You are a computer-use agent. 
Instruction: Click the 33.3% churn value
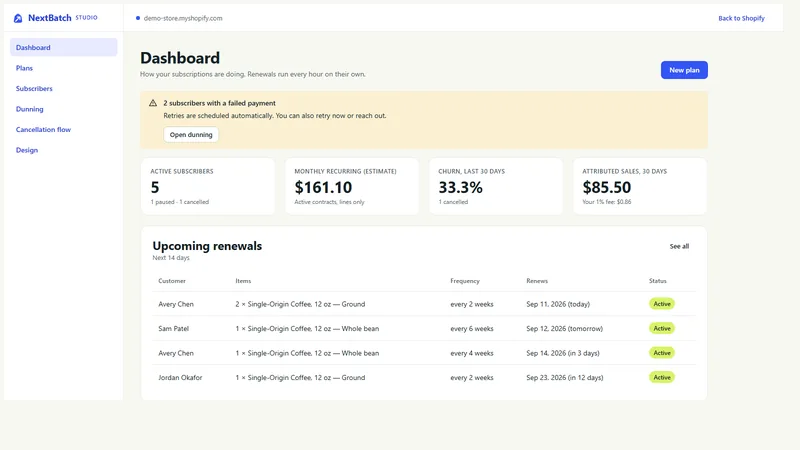(x=460, y=187)
